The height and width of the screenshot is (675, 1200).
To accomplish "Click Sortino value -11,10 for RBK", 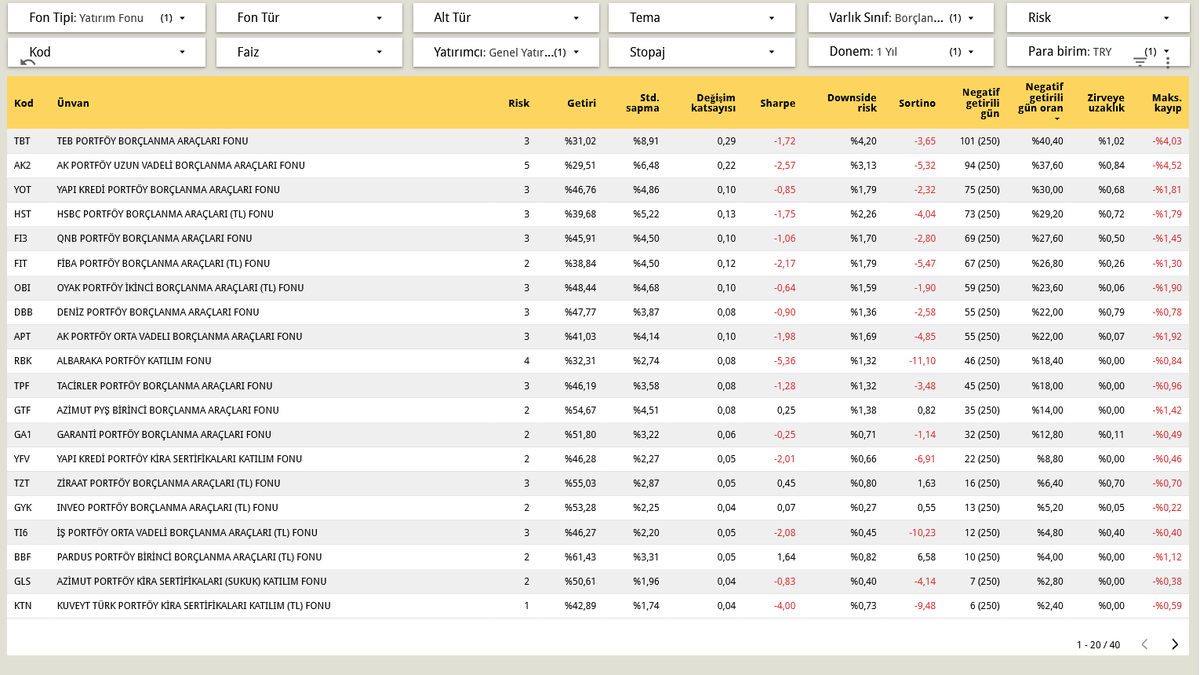I will pyautogui.click(x=921, y=361).
